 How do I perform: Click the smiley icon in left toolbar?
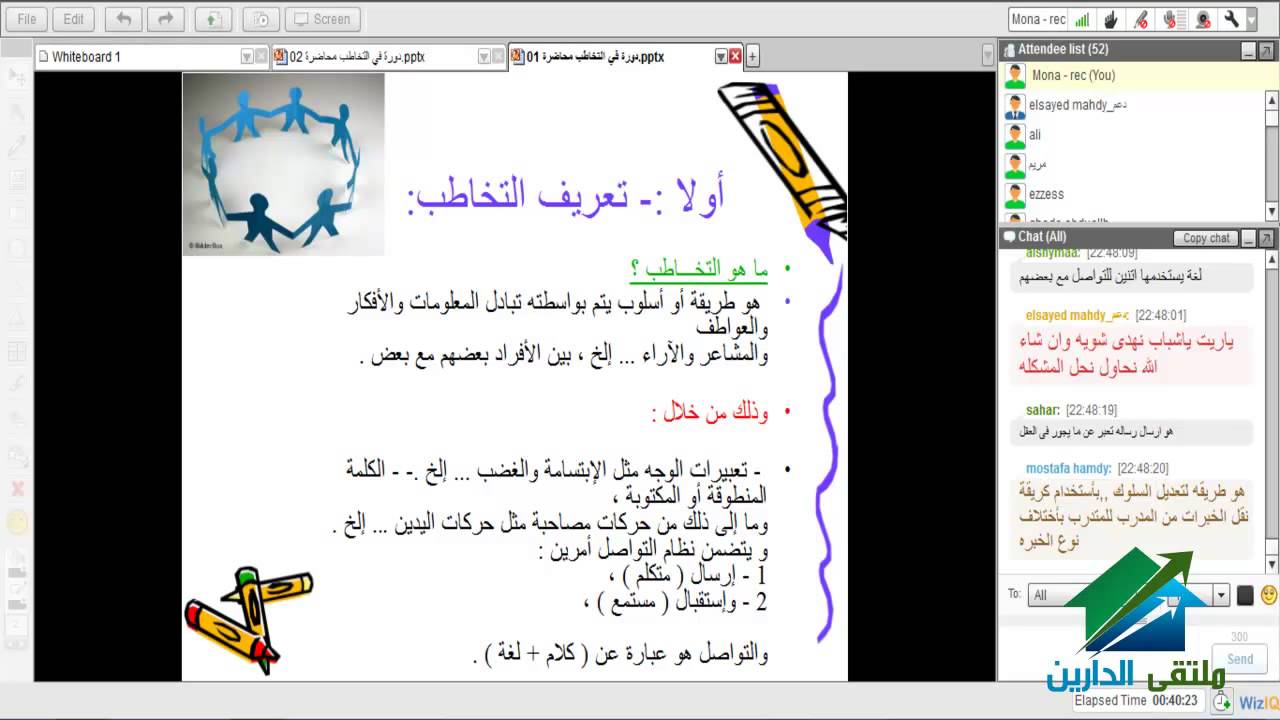pyautogui.click(x=17, y=521)
